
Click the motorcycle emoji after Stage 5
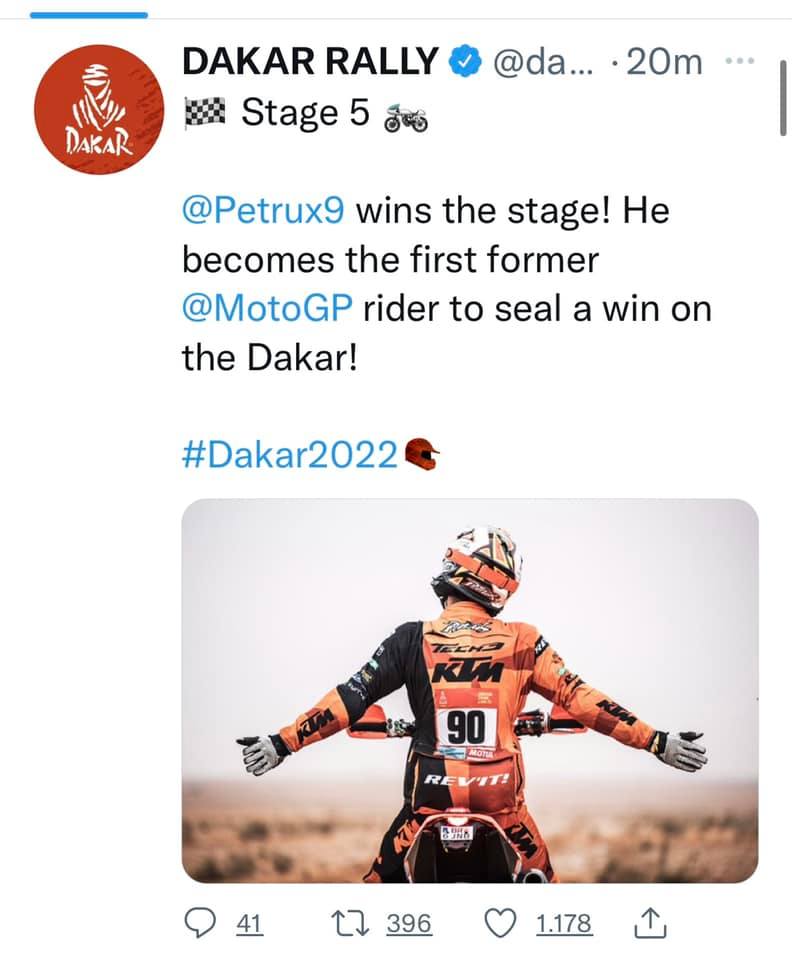(405, 116)
